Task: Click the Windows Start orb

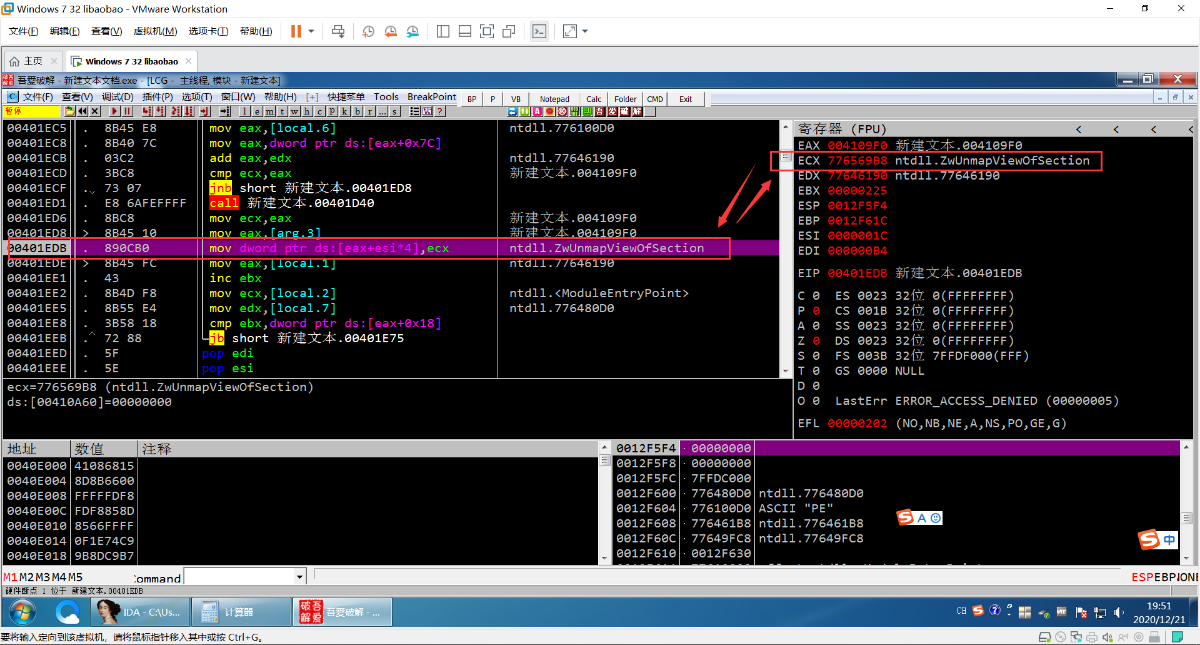Action: pos(22,612)
